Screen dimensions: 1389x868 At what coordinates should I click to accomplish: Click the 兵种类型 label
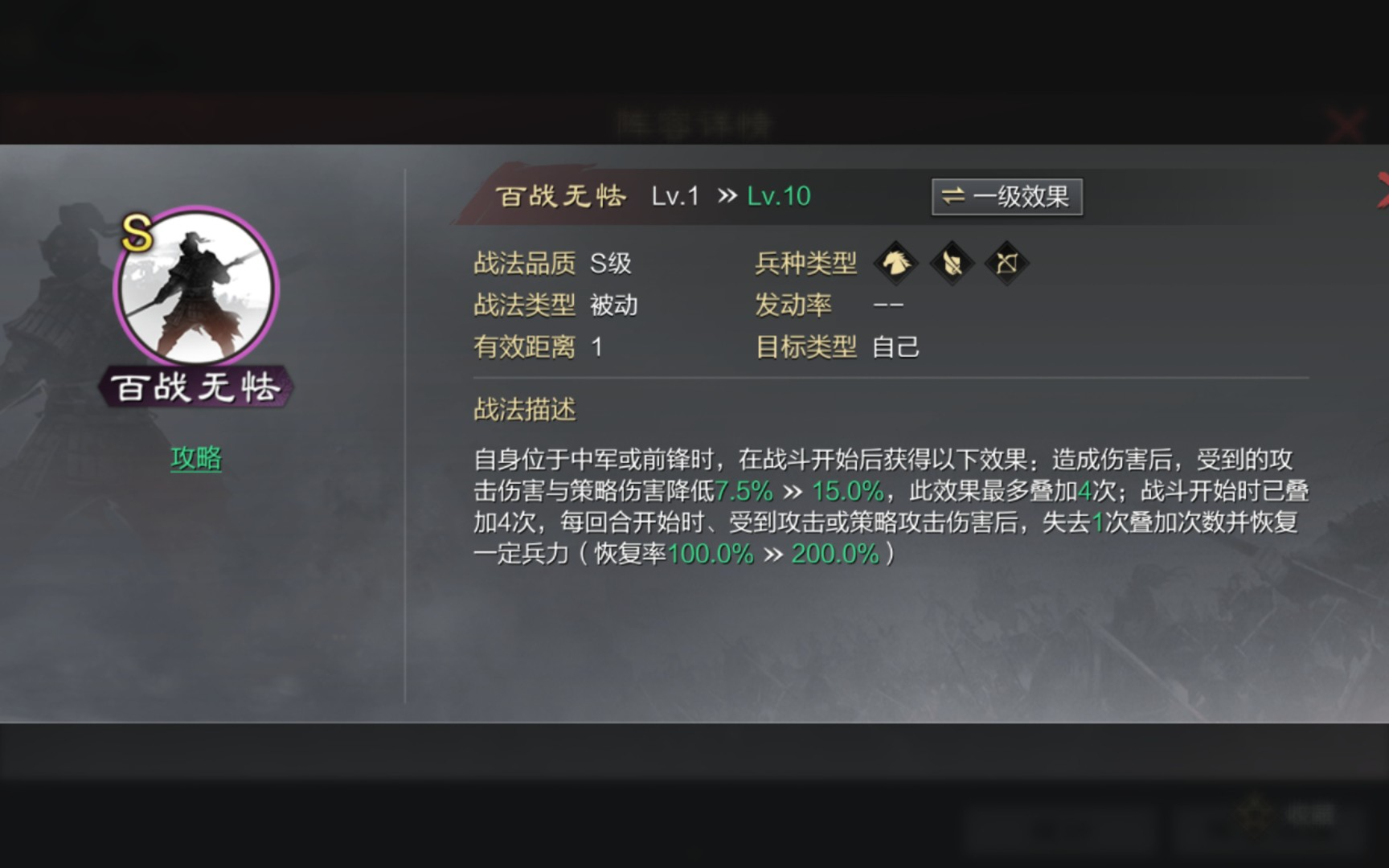tap(806, 263)
